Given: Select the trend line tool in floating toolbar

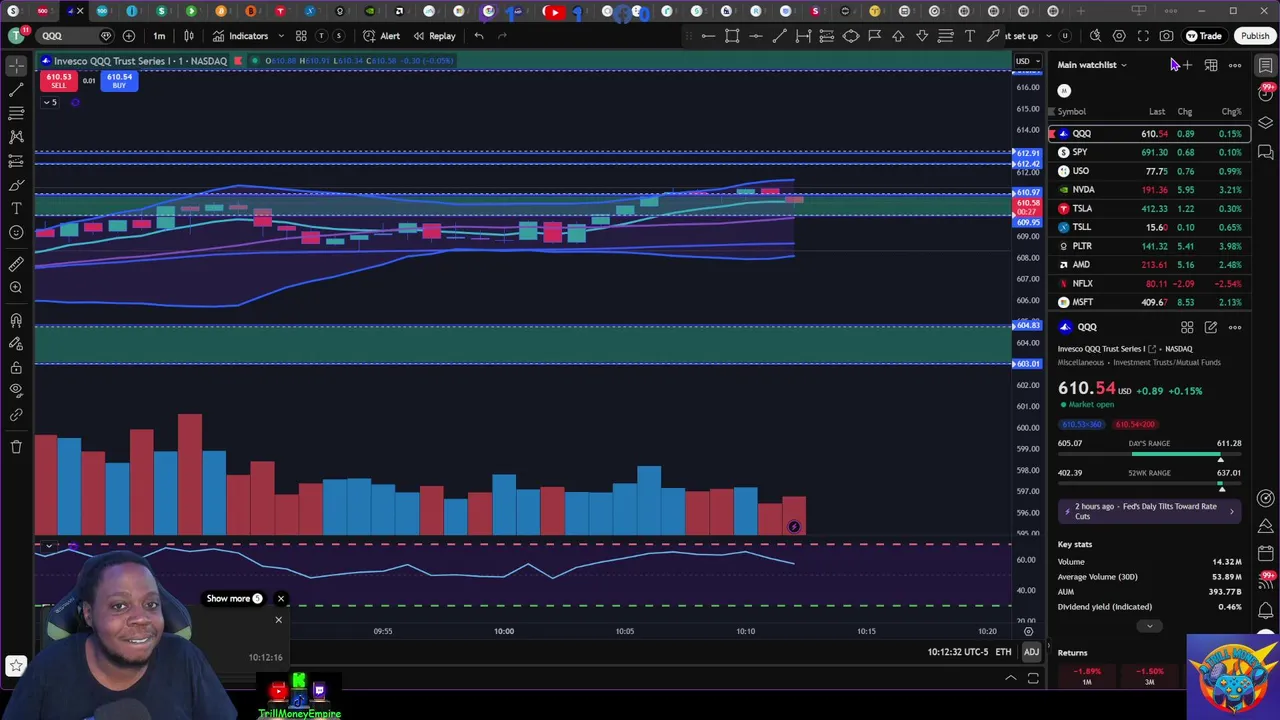Looking at the screenshot, I should (x=779, y=36).
